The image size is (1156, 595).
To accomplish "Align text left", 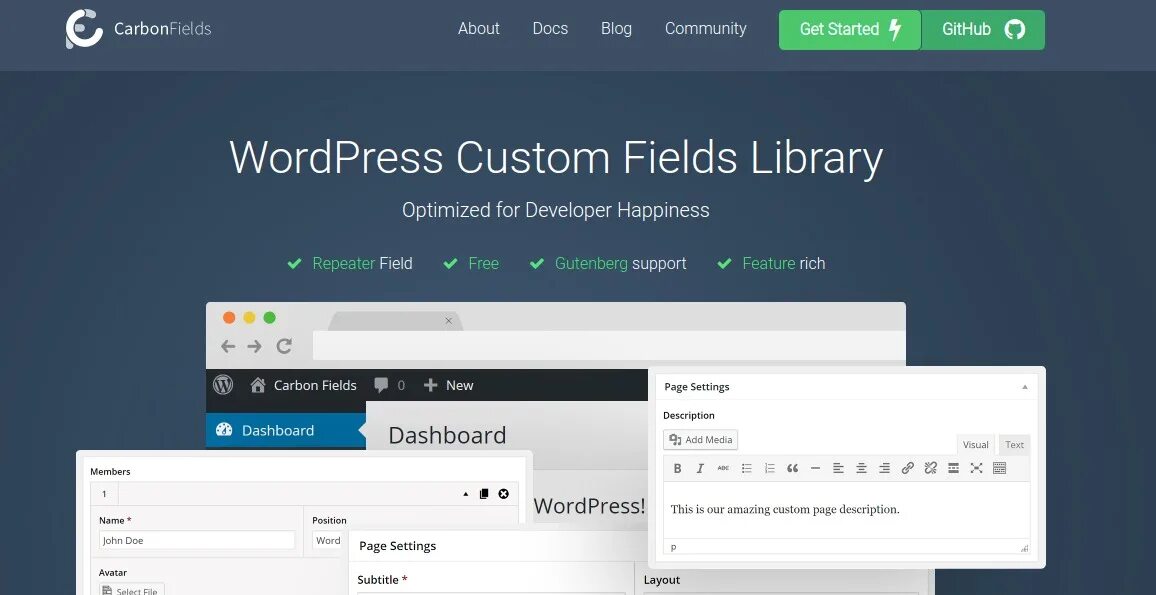I will click(838, 468).
